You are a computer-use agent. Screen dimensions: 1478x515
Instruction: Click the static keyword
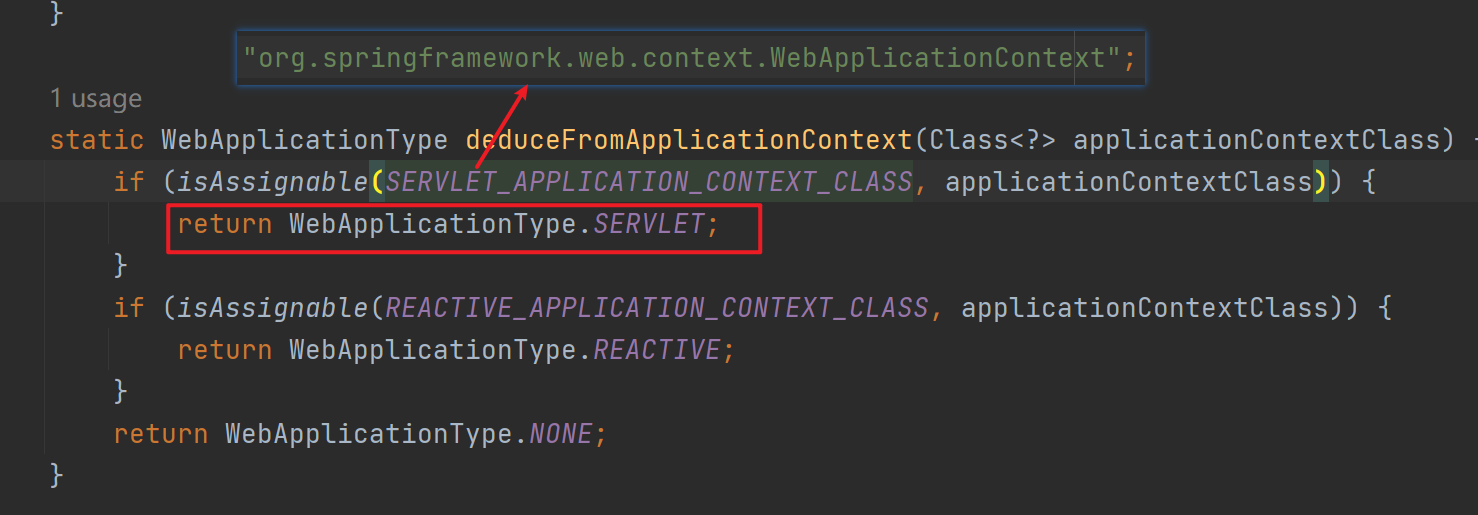(97, 140)
